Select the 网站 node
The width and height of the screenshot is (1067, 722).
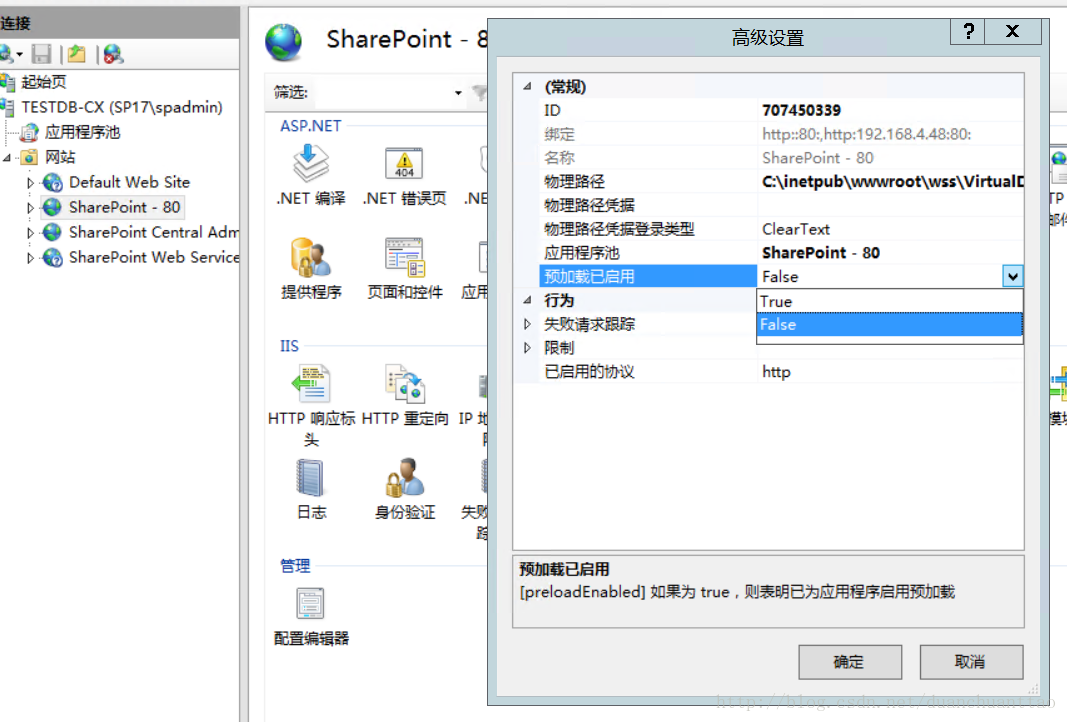pos(60,157)
